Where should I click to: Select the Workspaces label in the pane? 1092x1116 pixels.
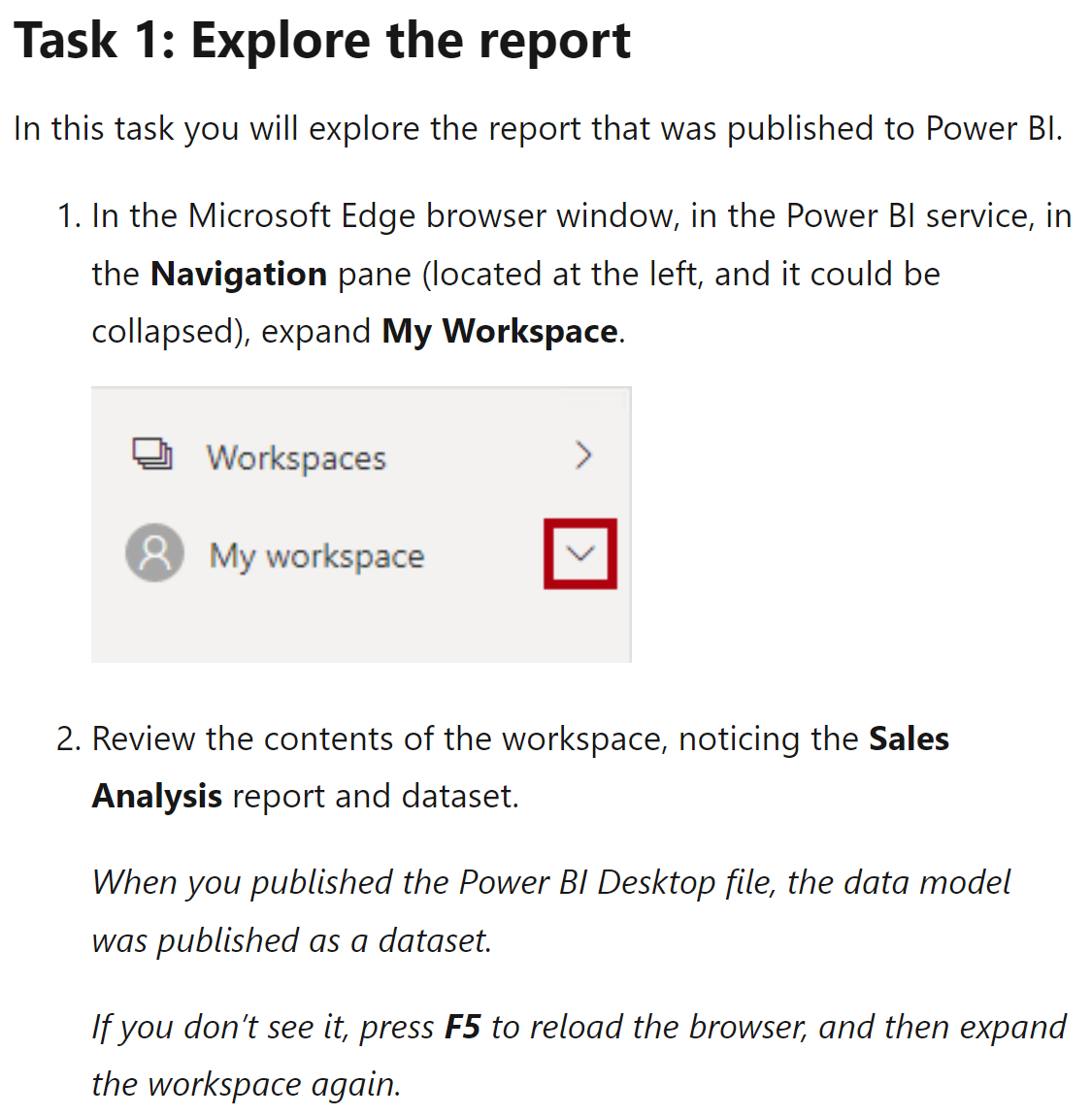click(296, 457)
